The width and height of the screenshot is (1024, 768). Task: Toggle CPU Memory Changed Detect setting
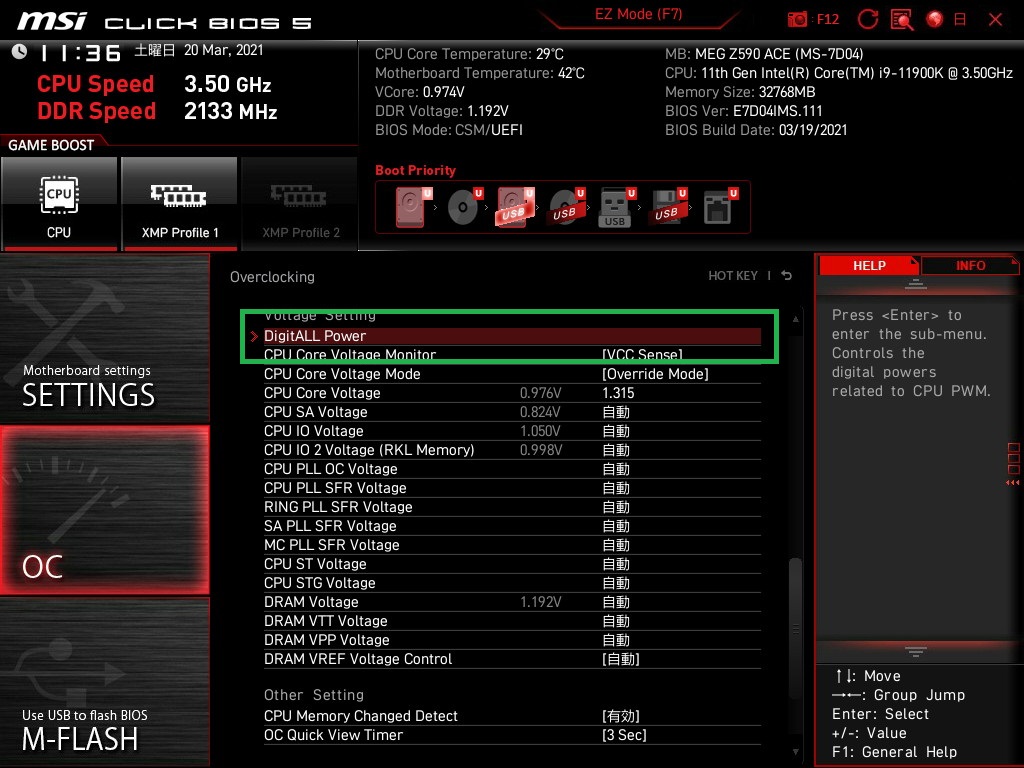[x=620, y=715]
